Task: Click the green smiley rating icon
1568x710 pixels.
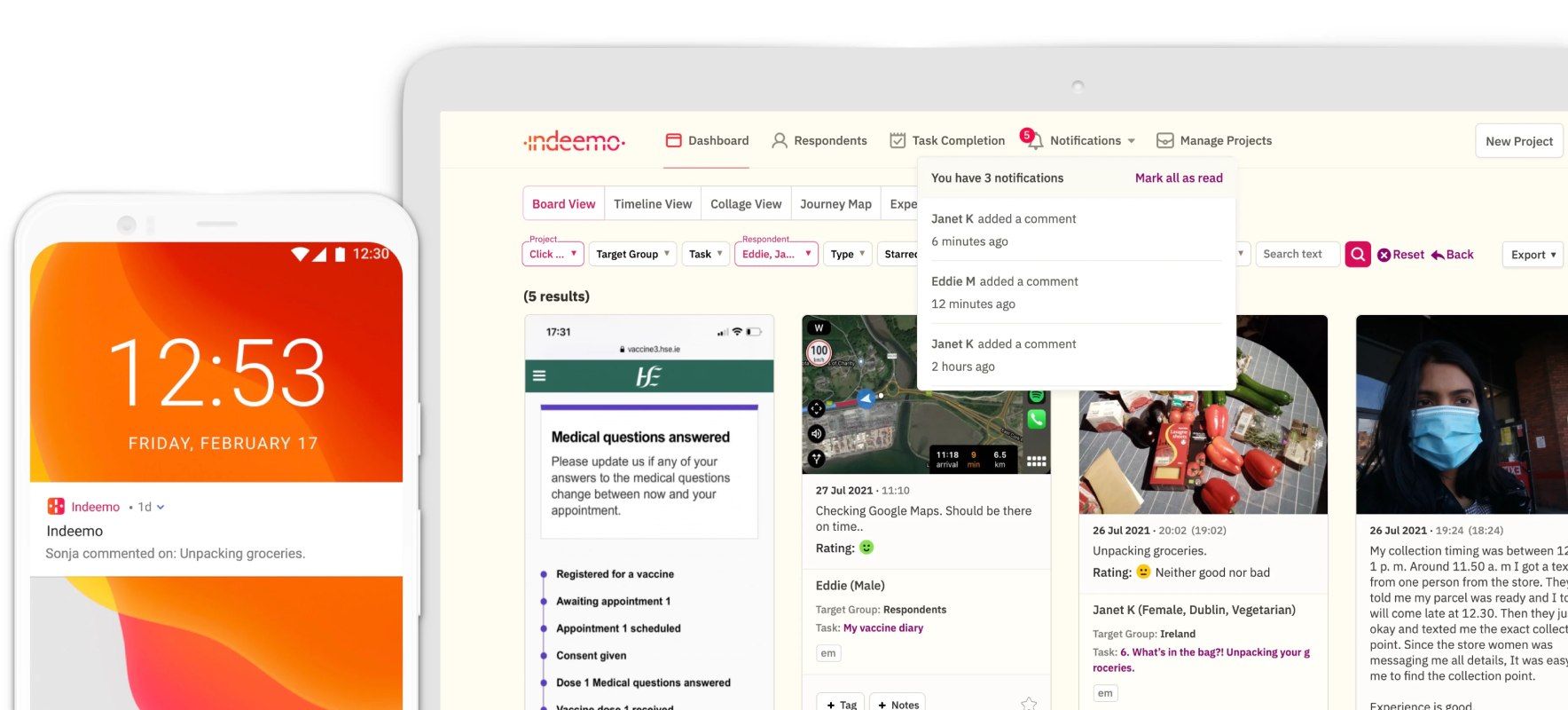Action: 866,548
